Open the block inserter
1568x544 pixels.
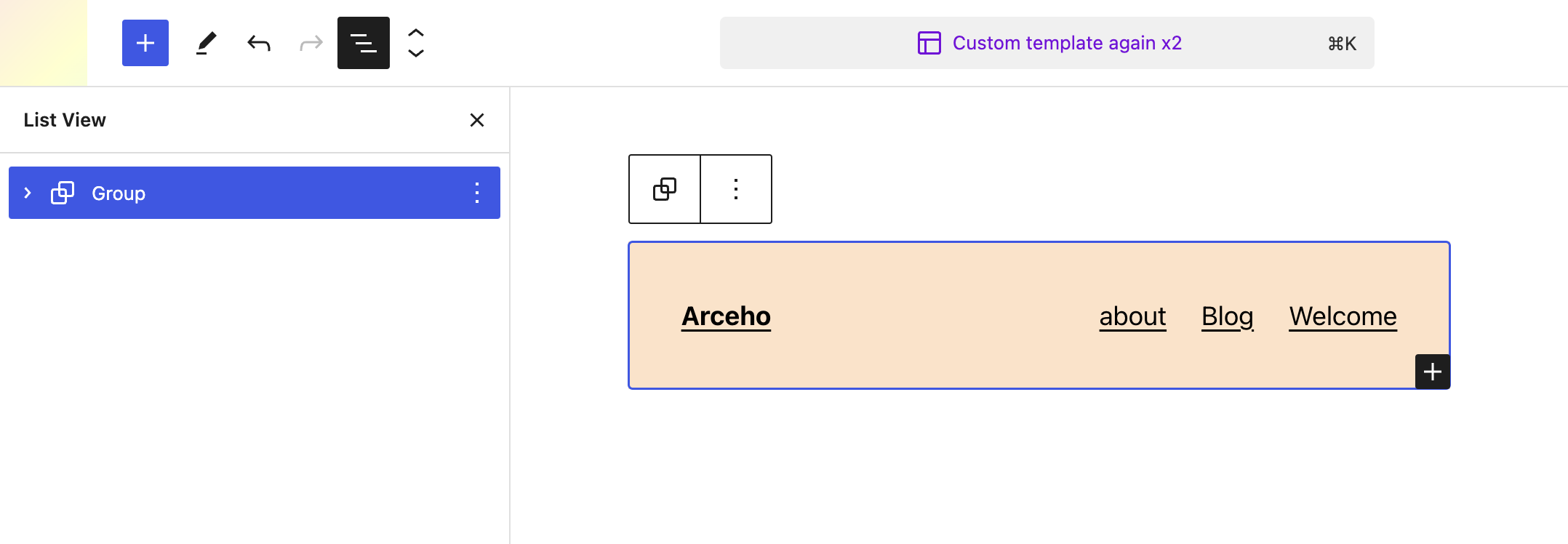(145, 43)
